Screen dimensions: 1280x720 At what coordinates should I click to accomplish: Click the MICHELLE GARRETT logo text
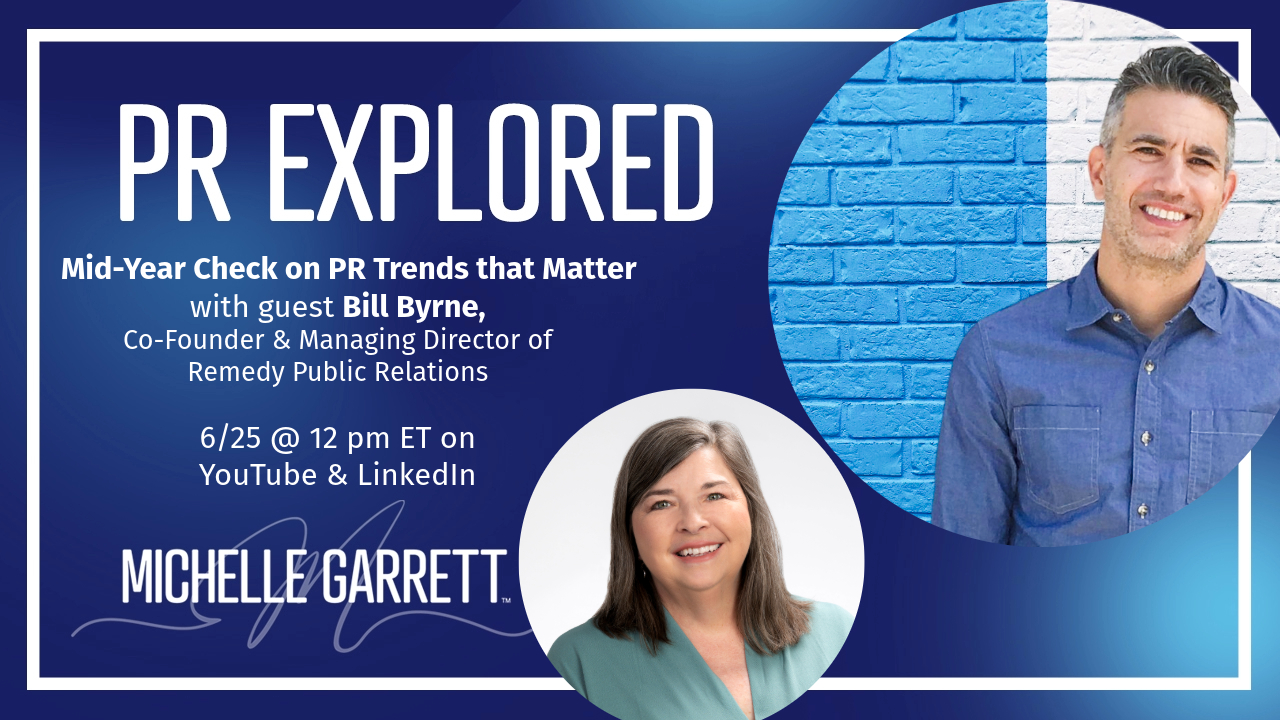tap(314, 576)
